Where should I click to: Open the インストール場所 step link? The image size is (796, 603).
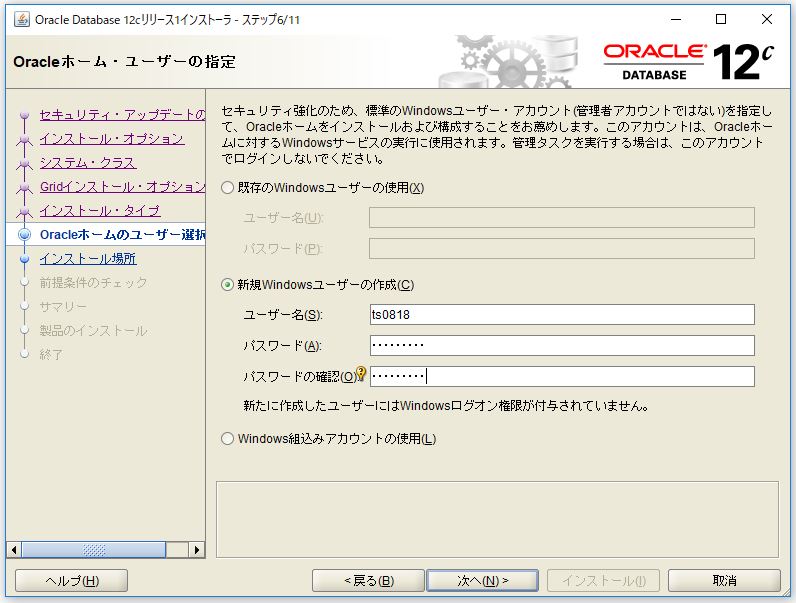click(x=88, y=259)
